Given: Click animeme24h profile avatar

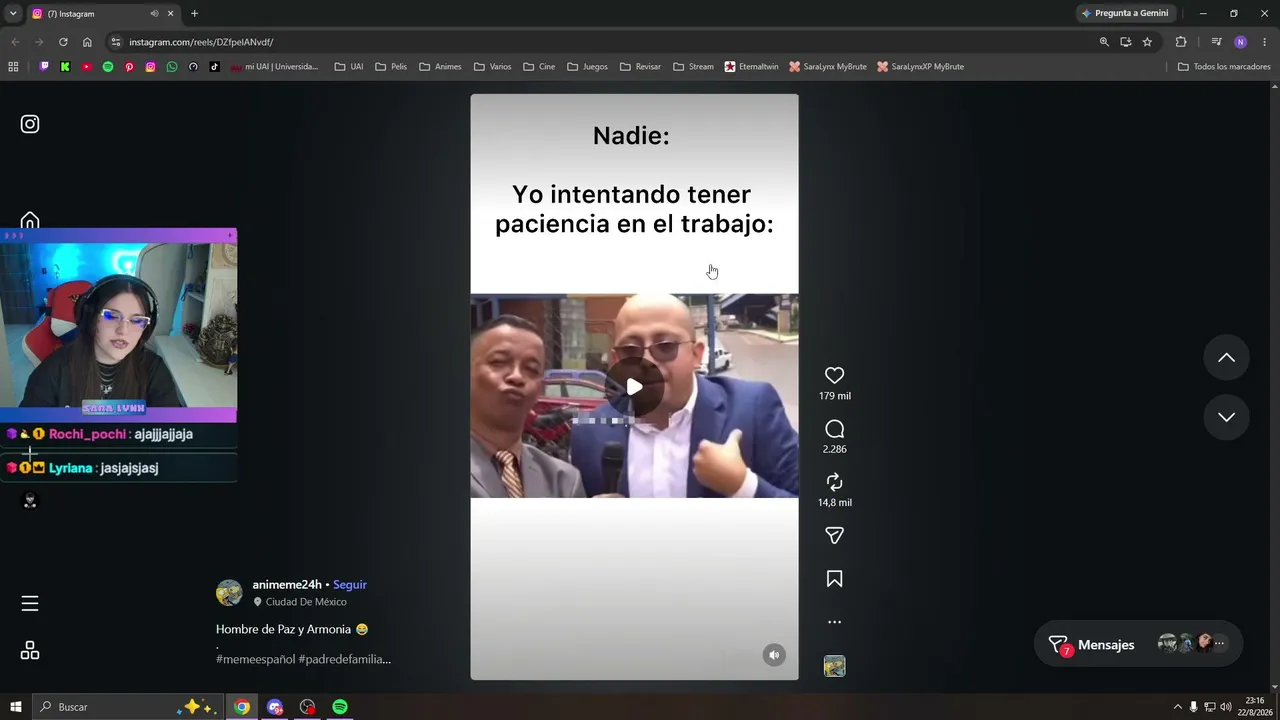Looking at the screenshot, I should coord(229,593).
